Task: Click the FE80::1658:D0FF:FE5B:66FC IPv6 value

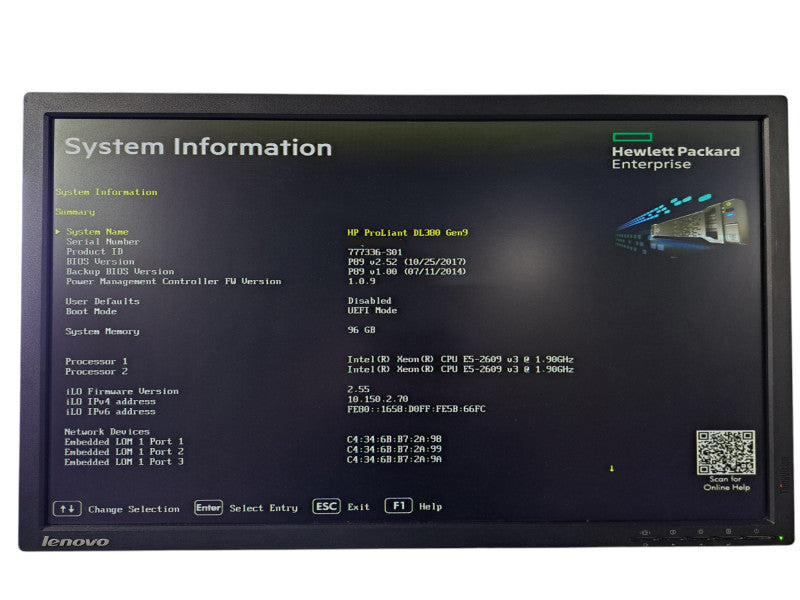Action: pyautogui.click(x=416, y=409)
